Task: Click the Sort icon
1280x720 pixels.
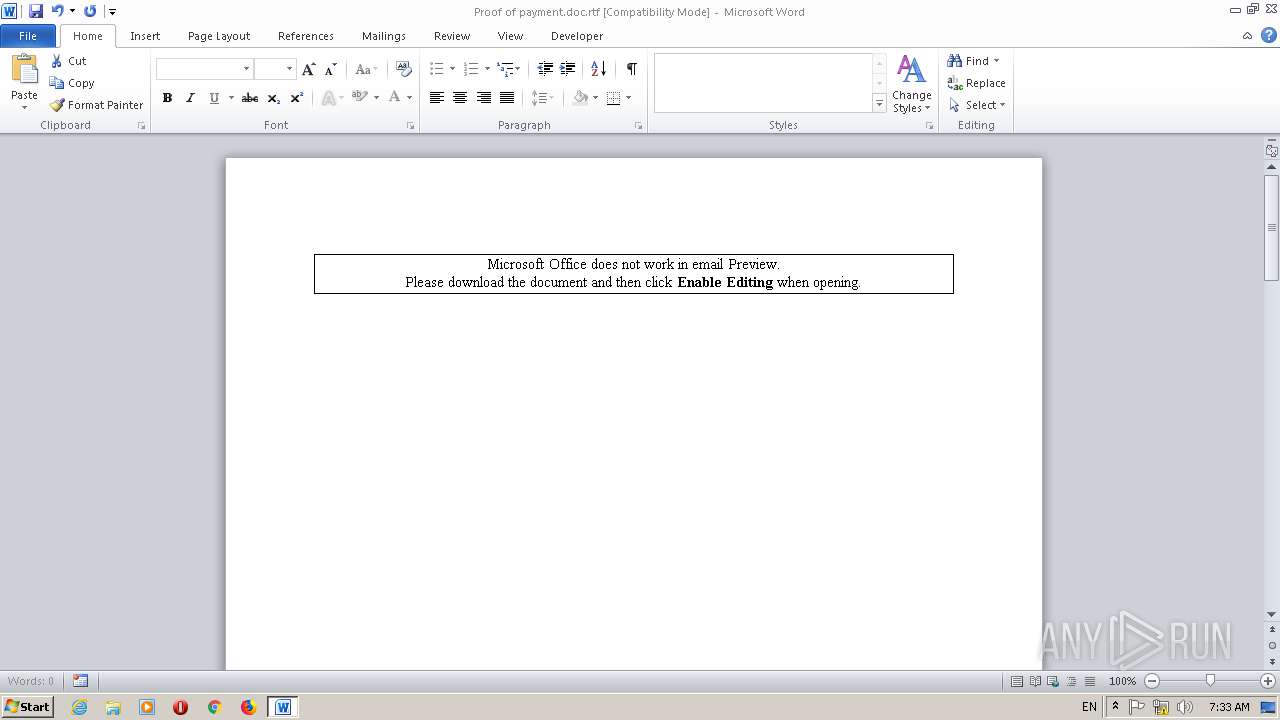Action: pos(598,69)
